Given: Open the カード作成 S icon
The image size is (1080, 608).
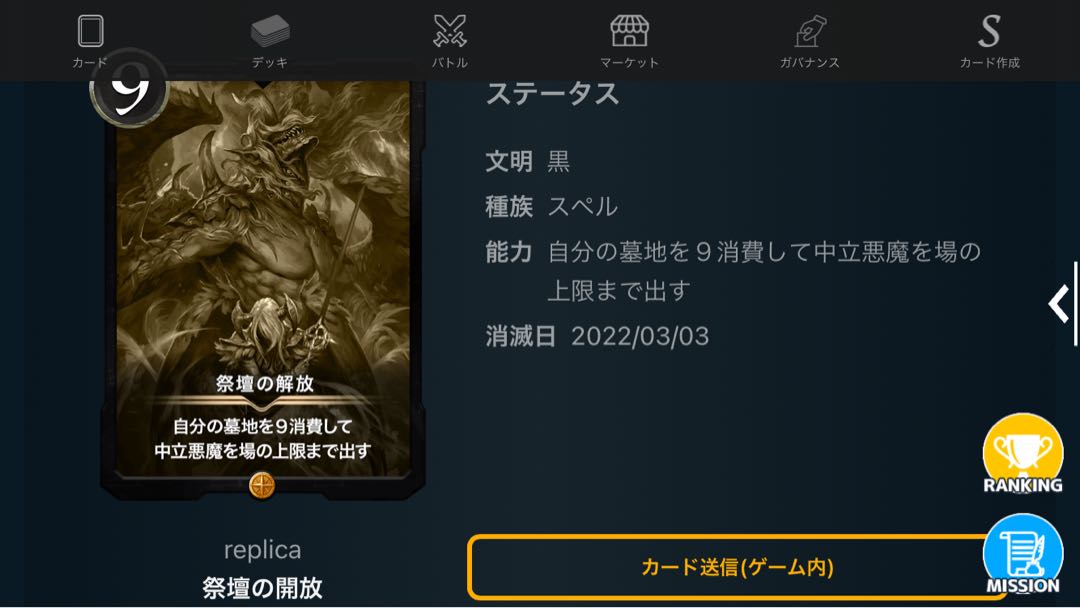Looking at the screenshot, I should (x=989, y=31).
